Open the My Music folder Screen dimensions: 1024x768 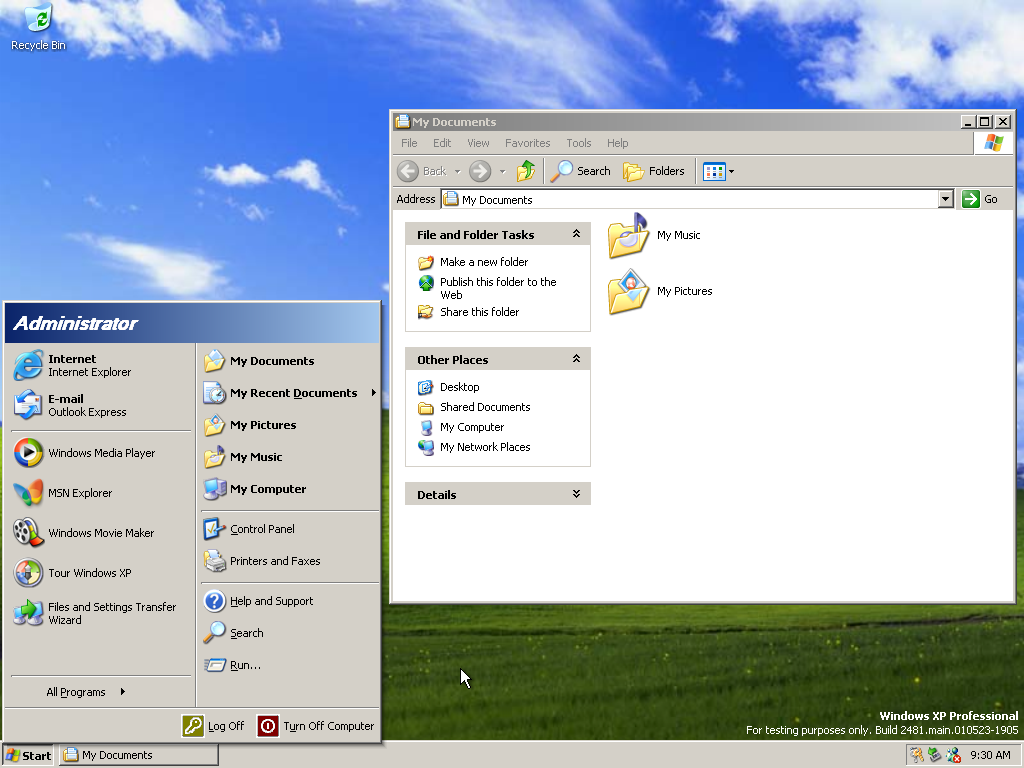[629, 236]
